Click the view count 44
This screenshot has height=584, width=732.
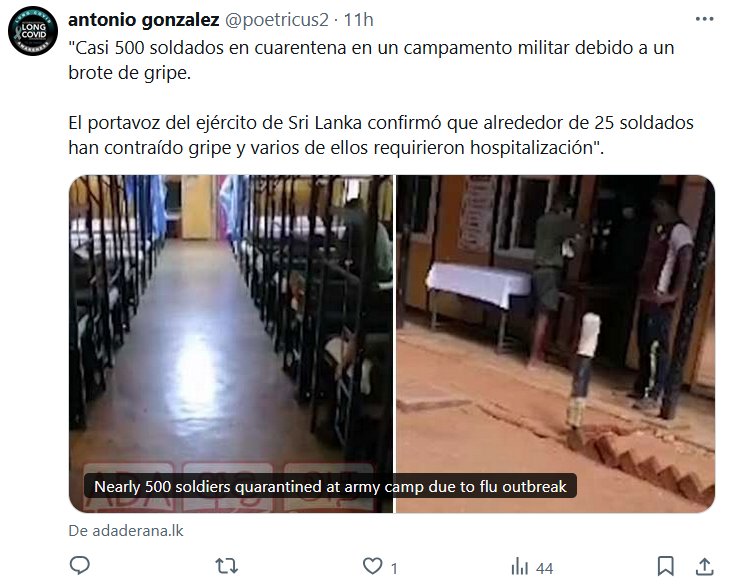(544, 568)
